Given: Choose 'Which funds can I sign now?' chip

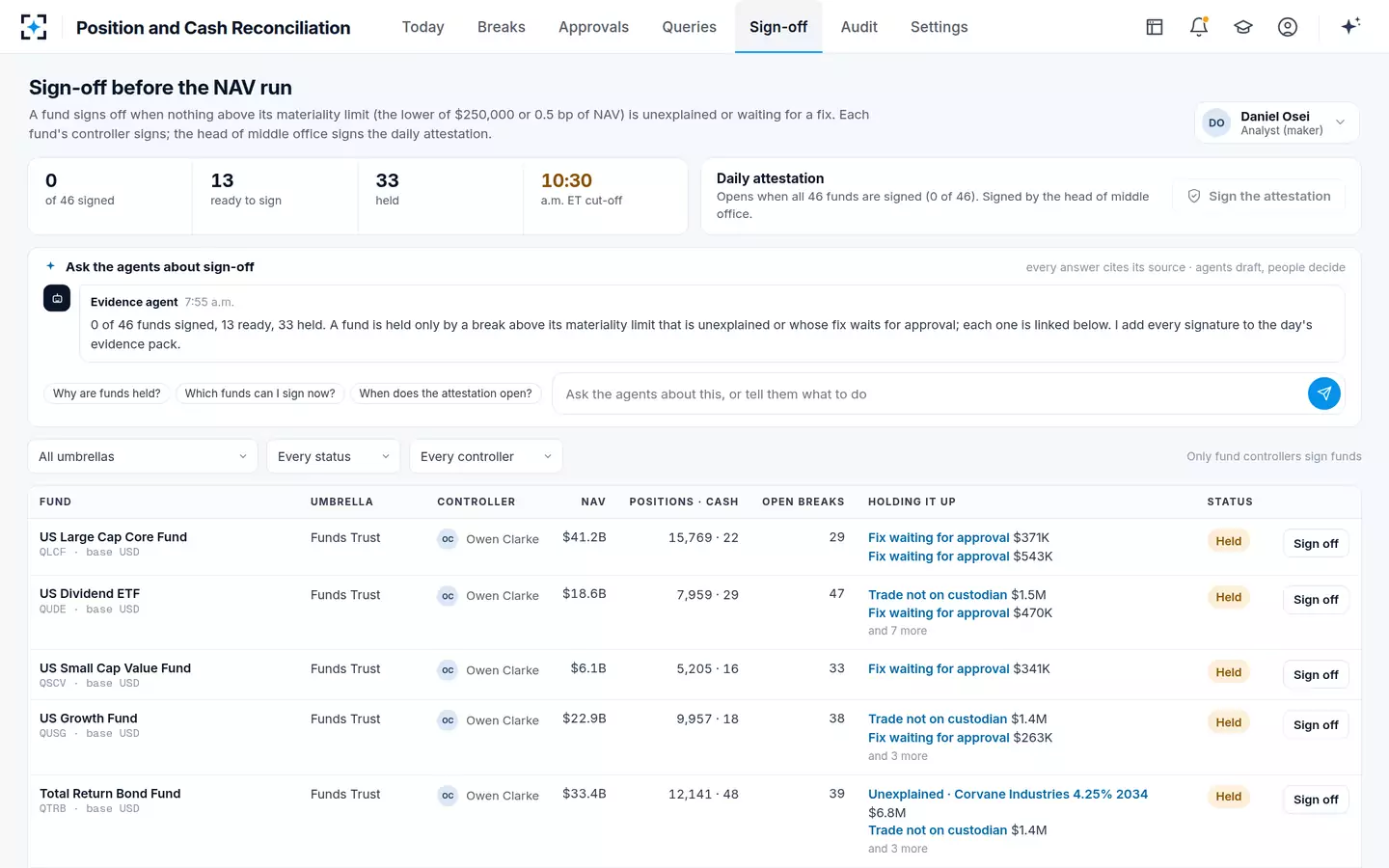Looking at the screenshot, I should (x=259, y=393).
